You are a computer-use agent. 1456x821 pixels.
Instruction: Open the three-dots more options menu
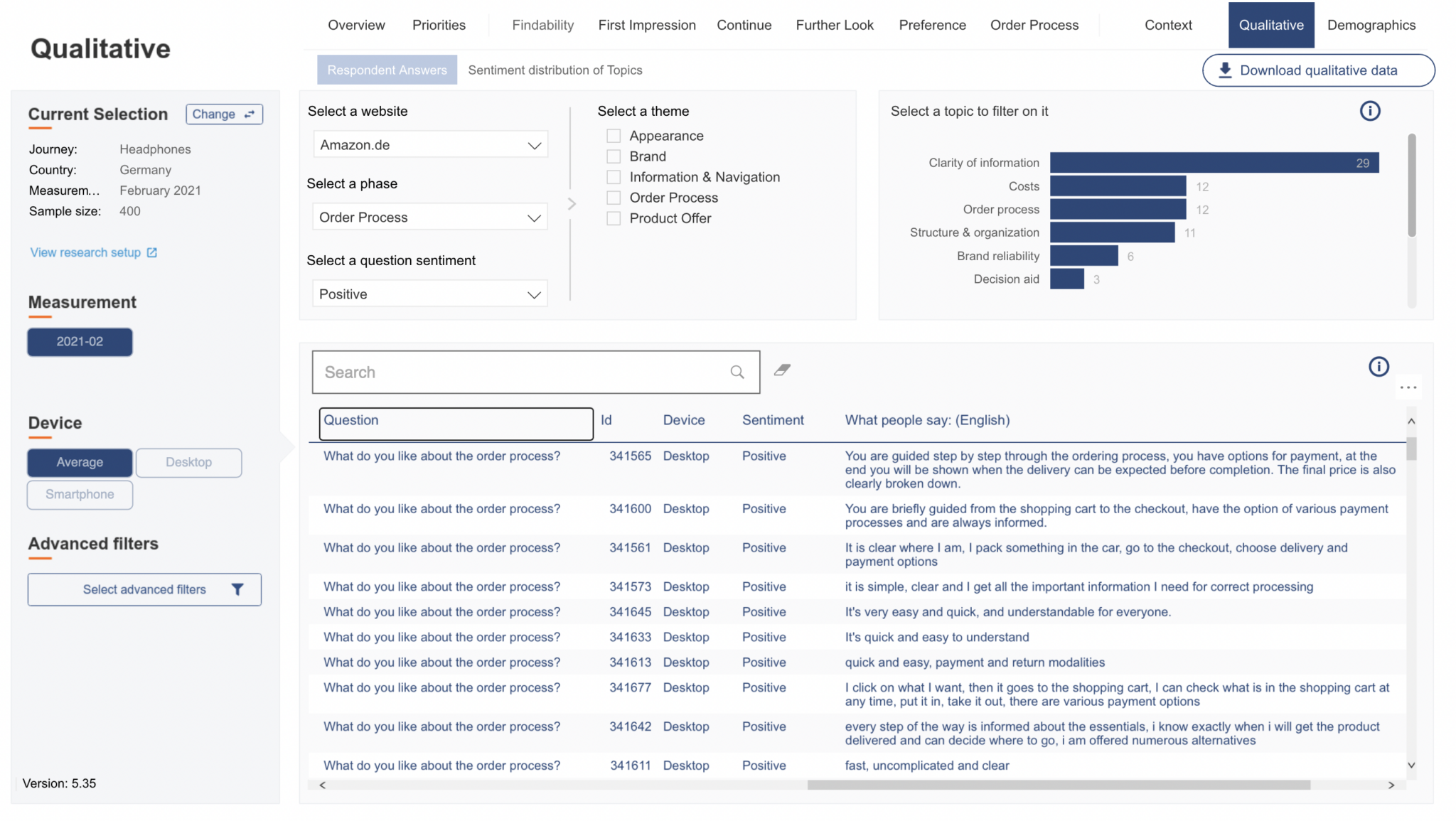[x=1408, y=387]
